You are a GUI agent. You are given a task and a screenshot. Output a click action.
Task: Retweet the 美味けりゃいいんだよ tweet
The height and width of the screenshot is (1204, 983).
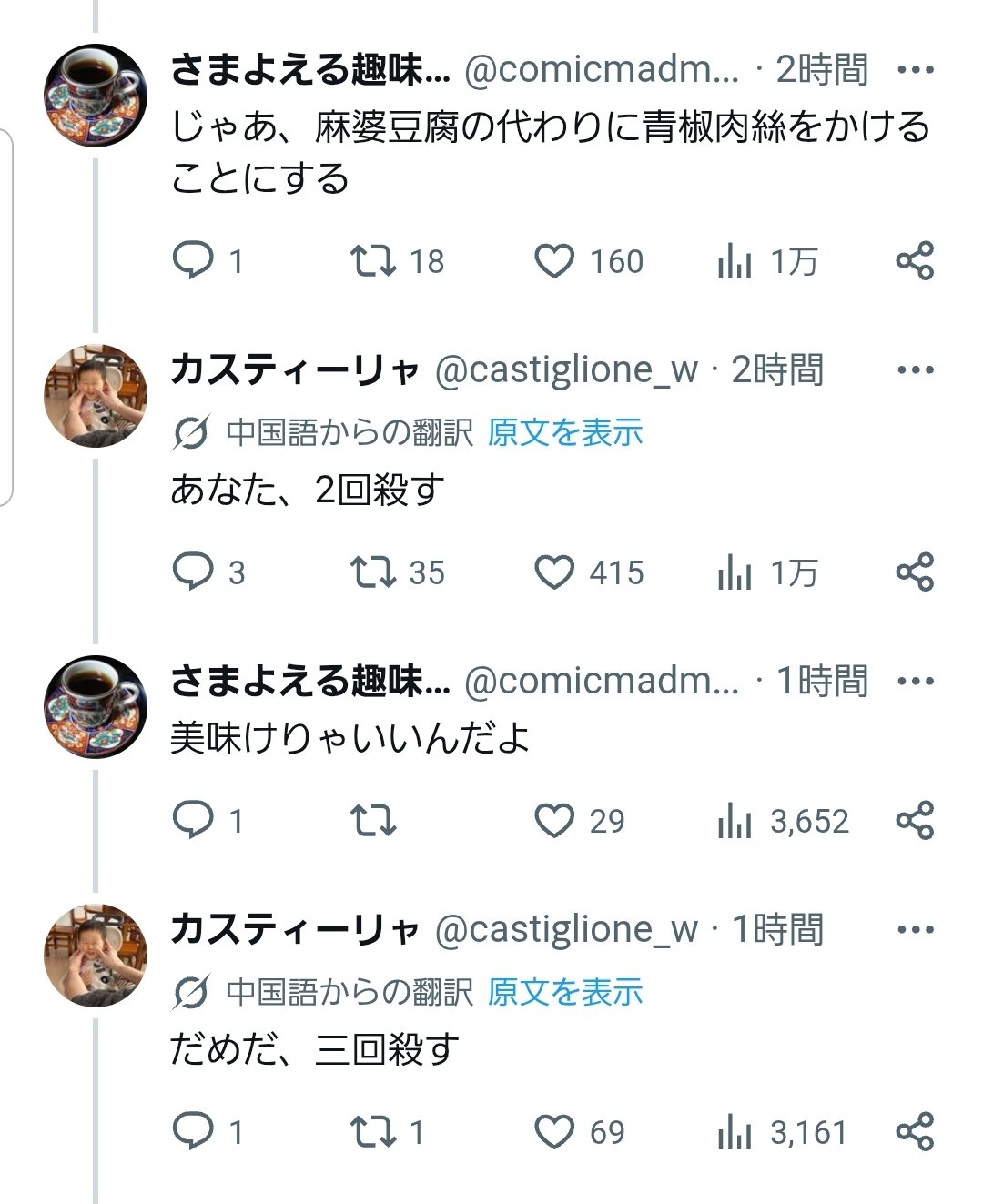point(373,821)
